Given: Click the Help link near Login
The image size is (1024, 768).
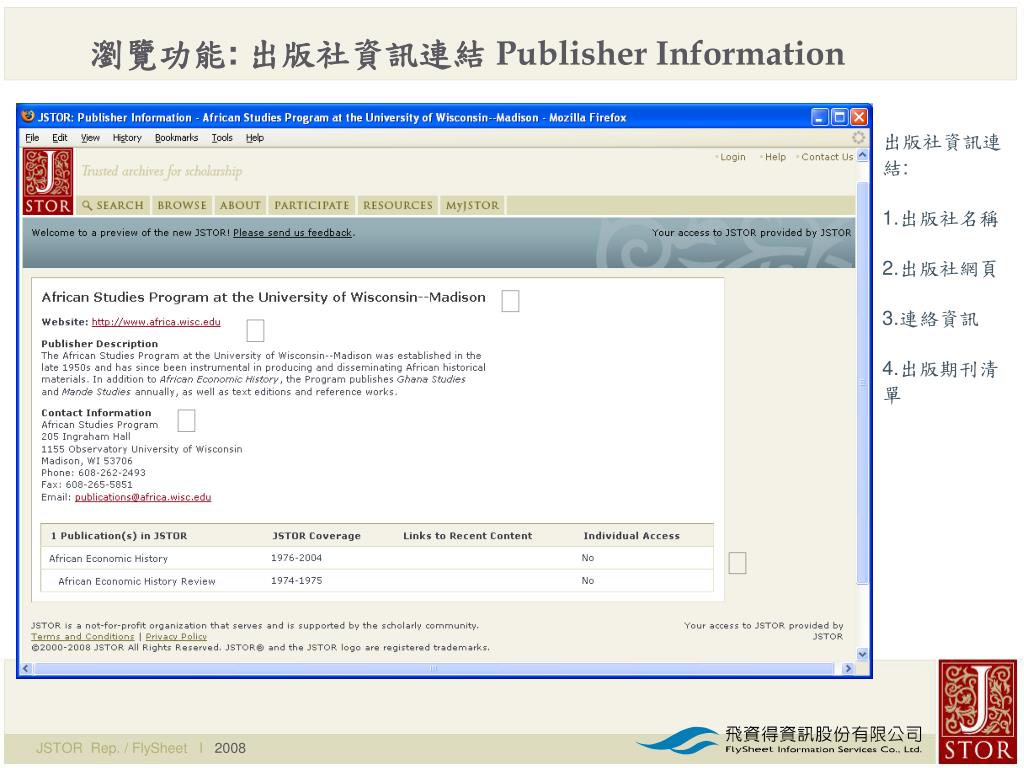Looking at the screenshot, I should pos(775,157).
